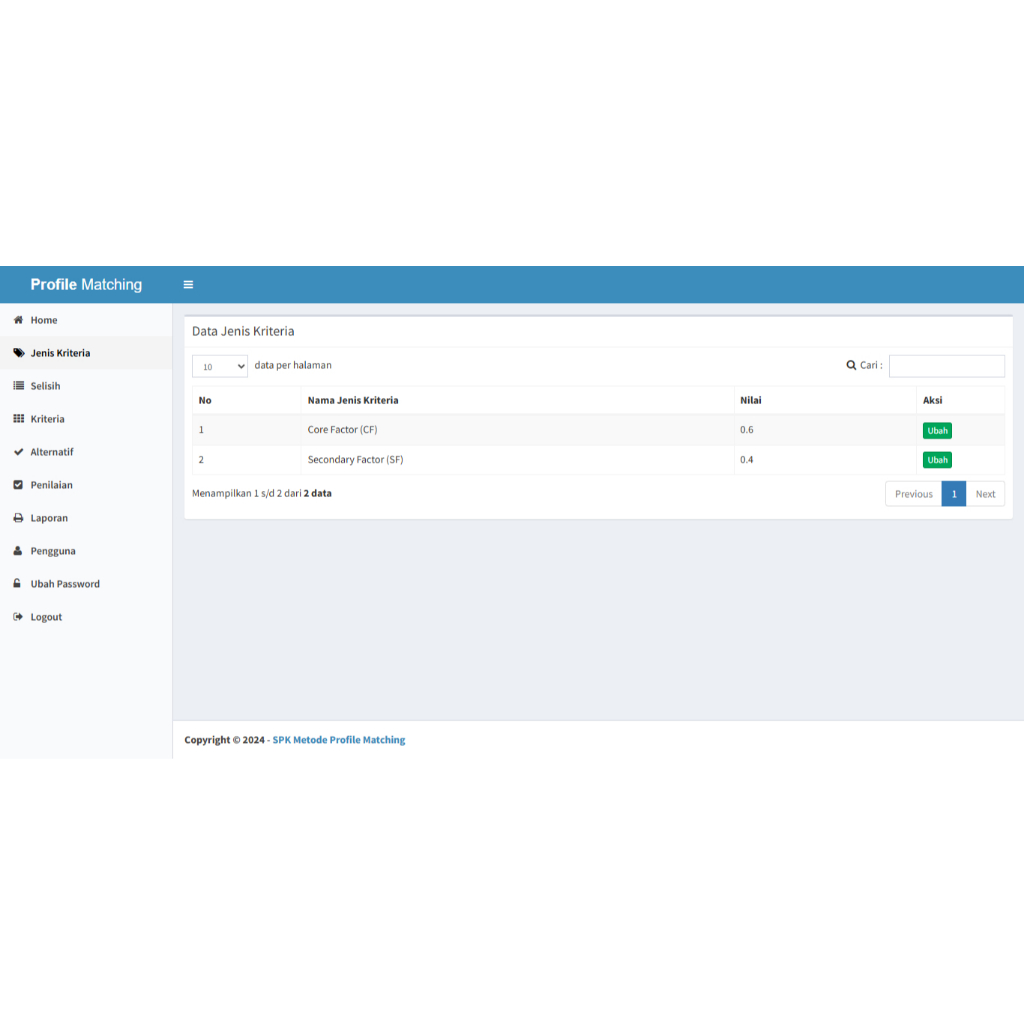Click the 0.6 value cell
Image resolution: width=1024 pixels, height=1024 pixels.
(x=825, y=430)
